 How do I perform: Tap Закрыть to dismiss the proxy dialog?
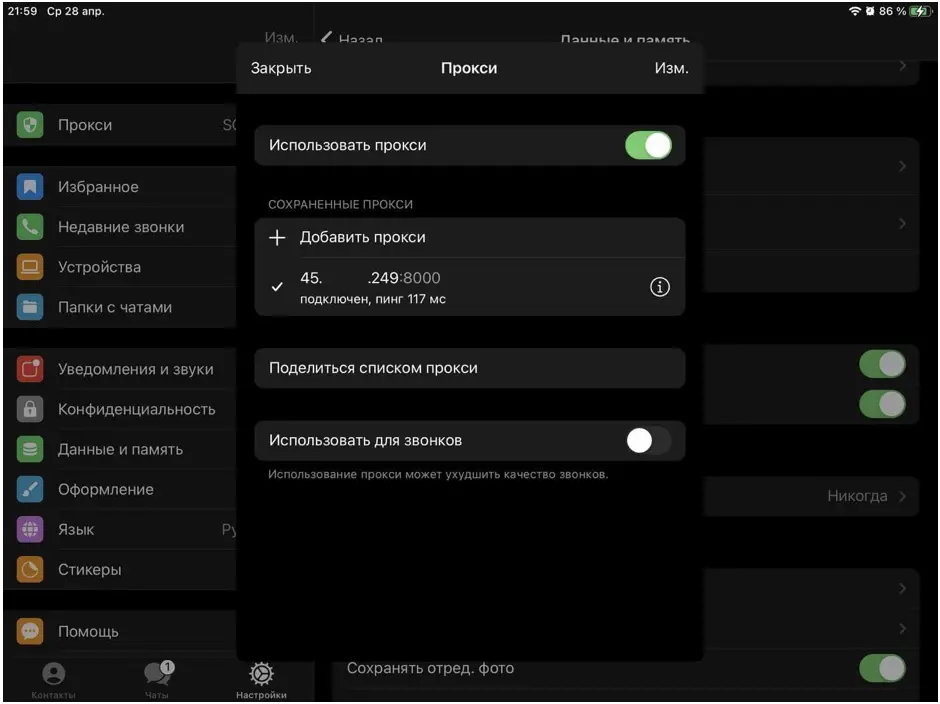point(281,67)
